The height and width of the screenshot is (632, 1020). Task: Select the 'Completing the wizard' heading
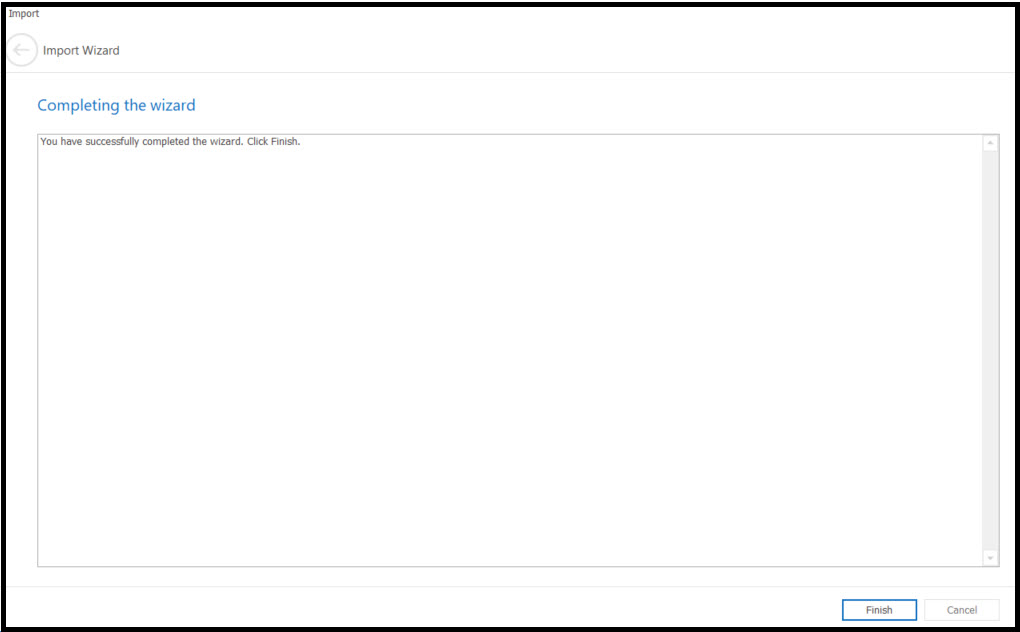(116, 105)
